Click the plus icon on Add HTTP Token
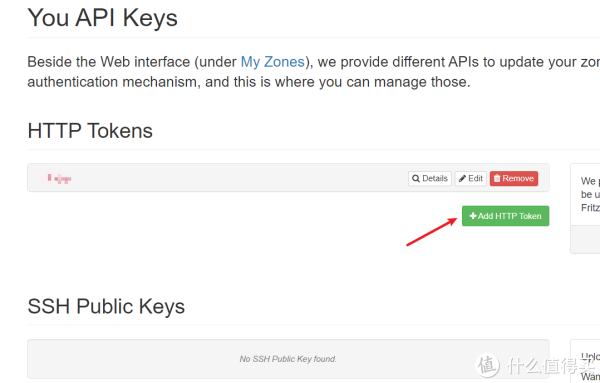 [473, 216]
